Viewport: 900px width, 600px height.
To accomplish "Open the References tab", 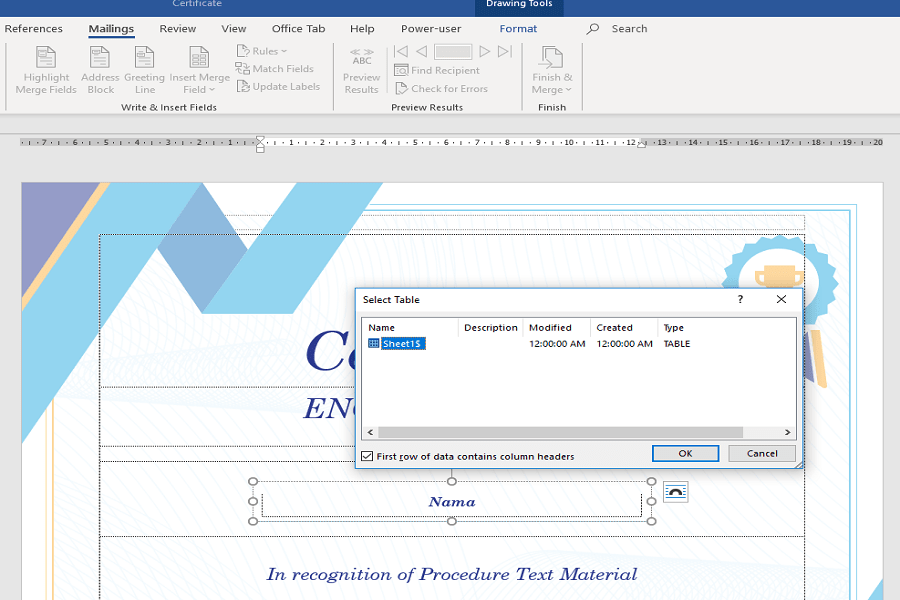I will pyautogui.click(x=33, y=29).
